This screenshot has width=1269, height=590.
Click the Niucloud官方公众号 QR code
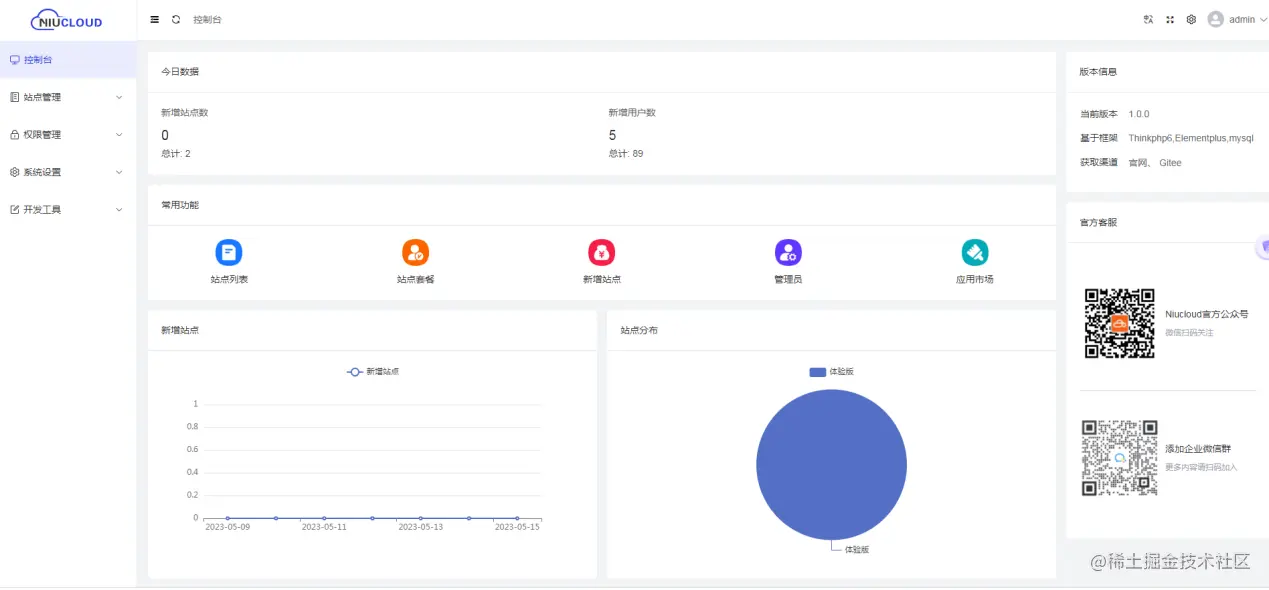pos(1120,323)
